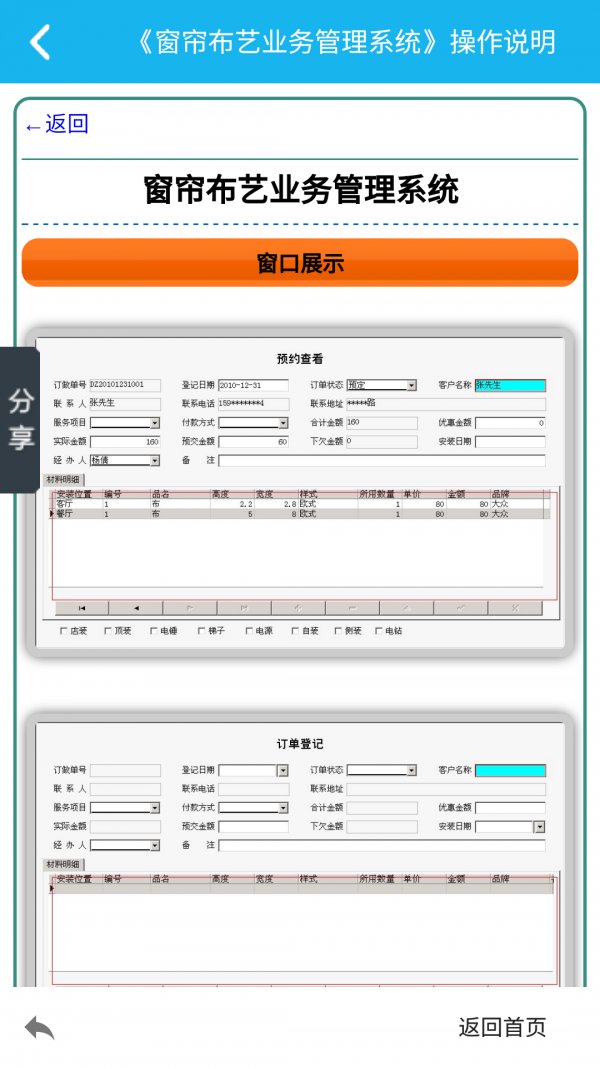Image resolution: width=600 pixels, height=1067 pixels.
Task: Check the 顶装 checkbox
Action: click(x=108, y=631)
